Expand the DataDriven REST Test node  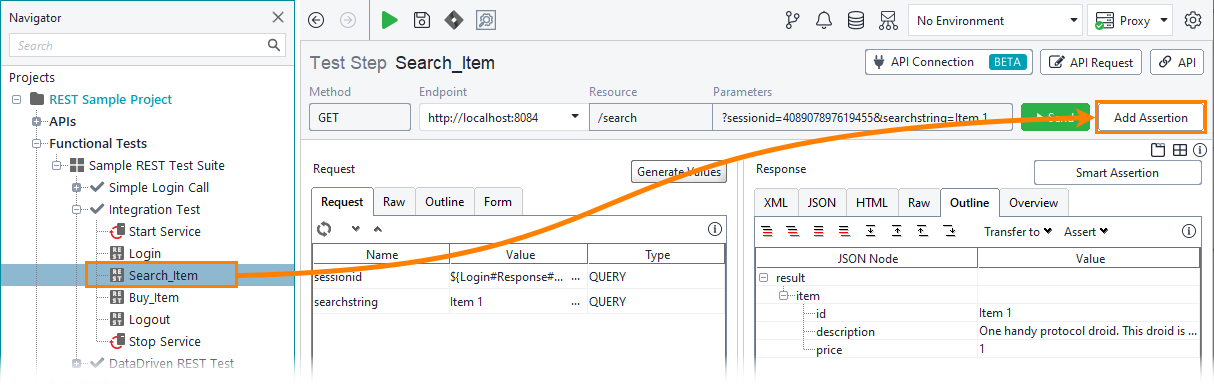pyautogui.click(x=76, y=363)
